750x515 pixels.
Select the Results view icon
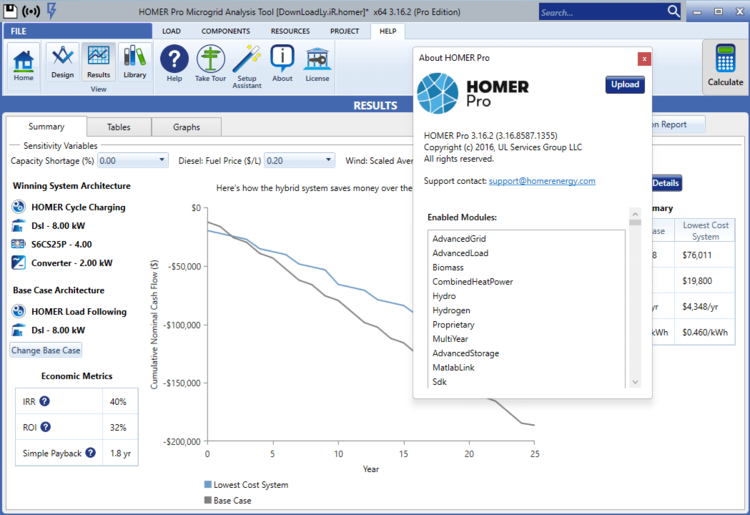point(98,60)
